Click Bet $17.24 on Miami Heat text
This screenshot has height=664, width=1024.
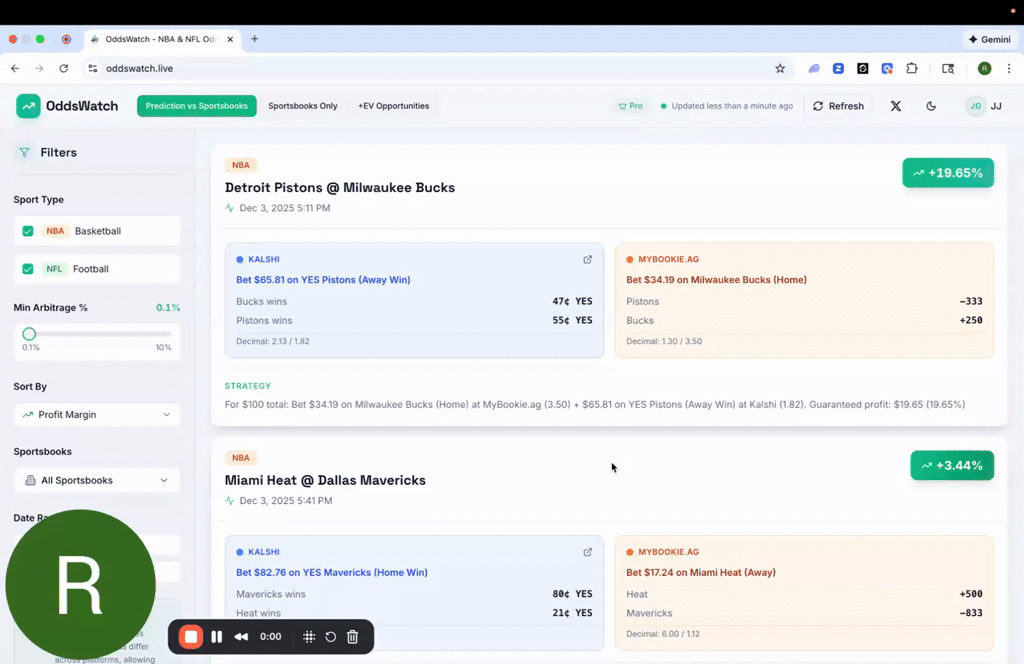coord(701,572)
